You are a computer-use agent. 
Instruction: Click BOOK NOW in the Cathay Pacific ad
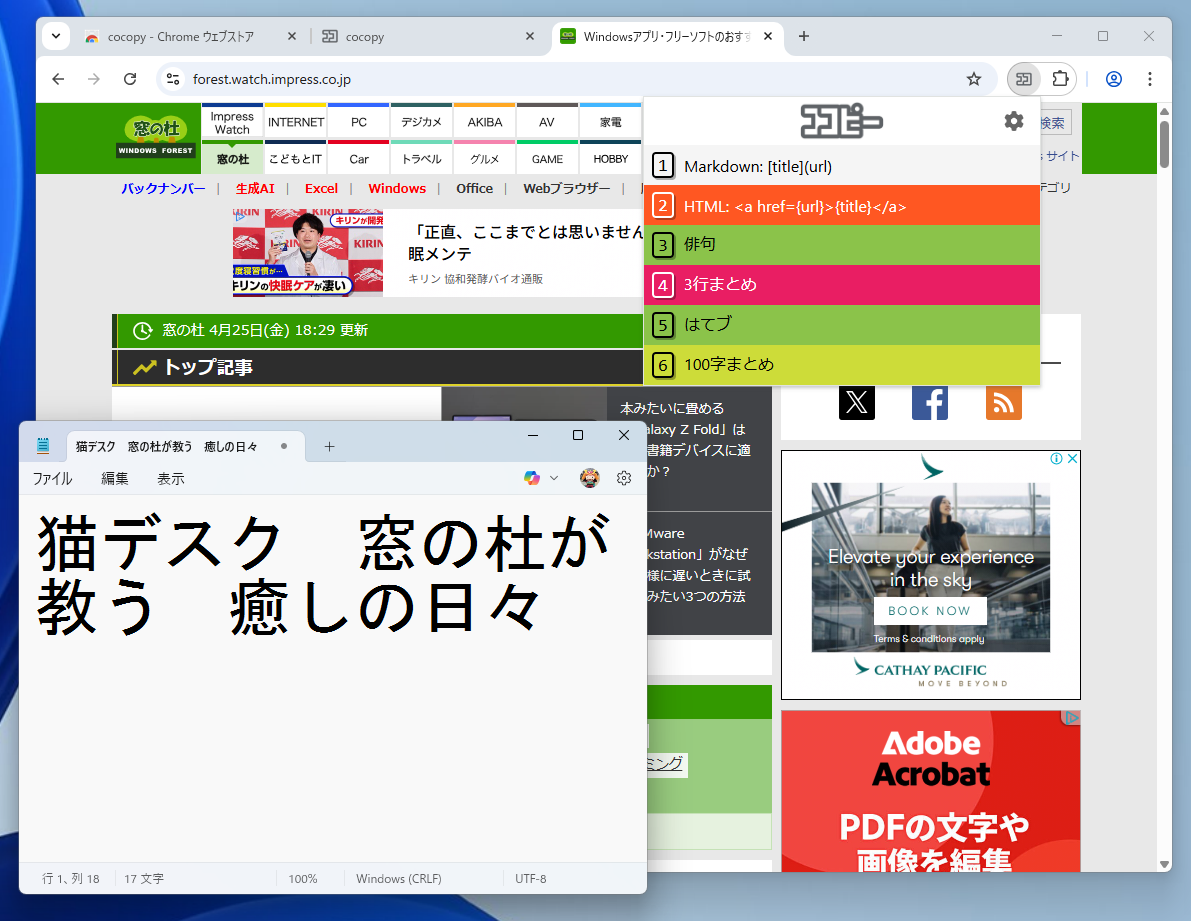[930, 611]
